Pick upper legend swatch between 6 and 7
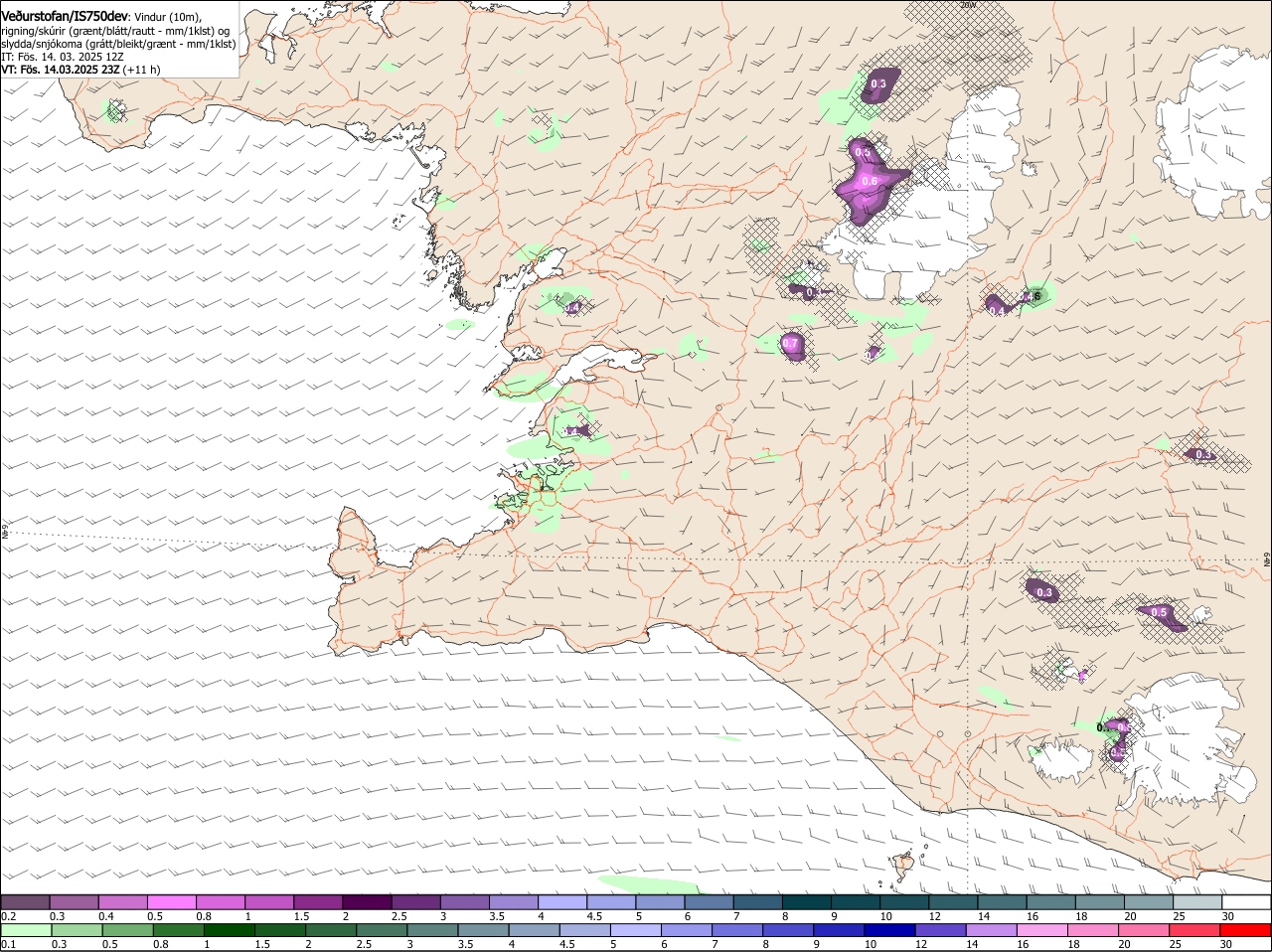The height and width of the screenshot is (952, 1272). pos(708,902)
